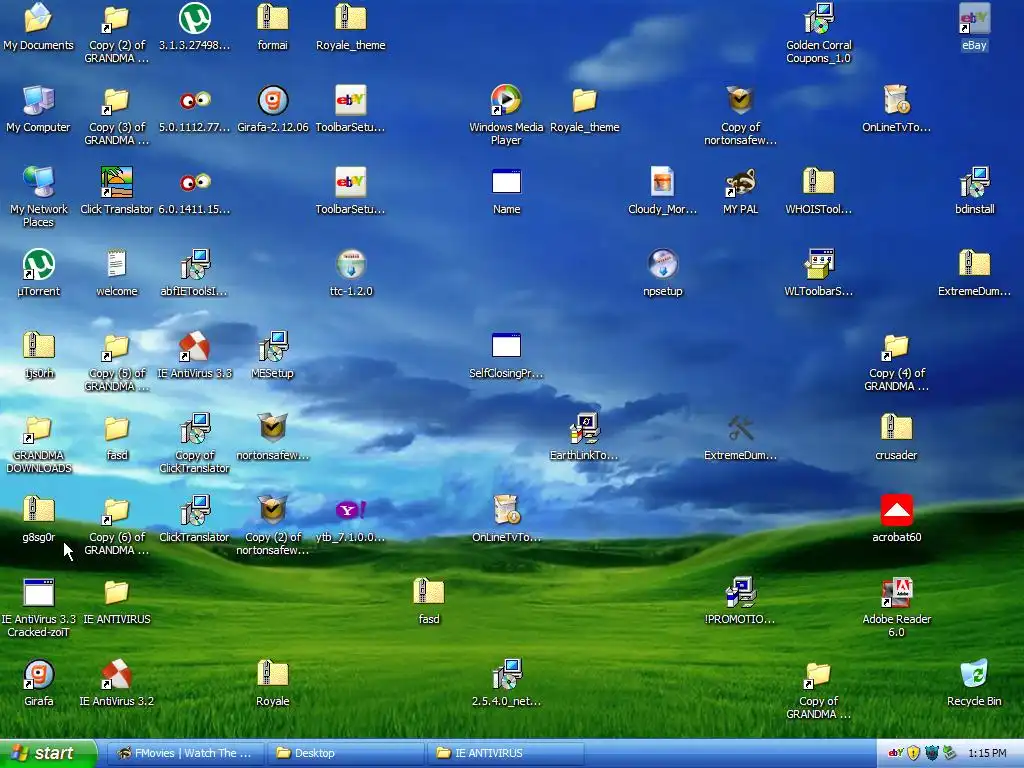
Task: Click the Adobe Reader 6.0 shortcut
Action: pyautogui.click(x=897, y=592)
